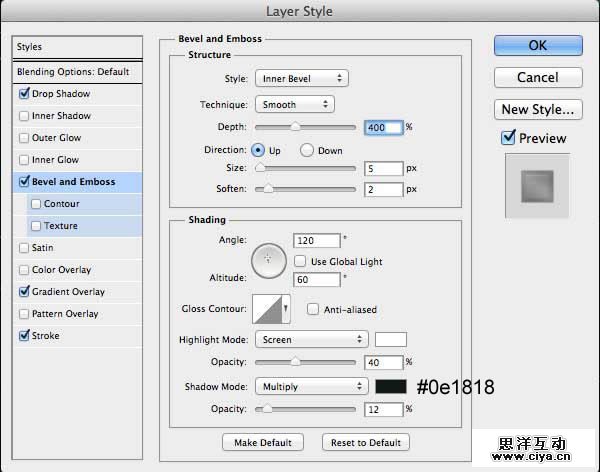
Task: Expand the Technique dropdown set to Smooth
Action: click(x=295, y=104)
